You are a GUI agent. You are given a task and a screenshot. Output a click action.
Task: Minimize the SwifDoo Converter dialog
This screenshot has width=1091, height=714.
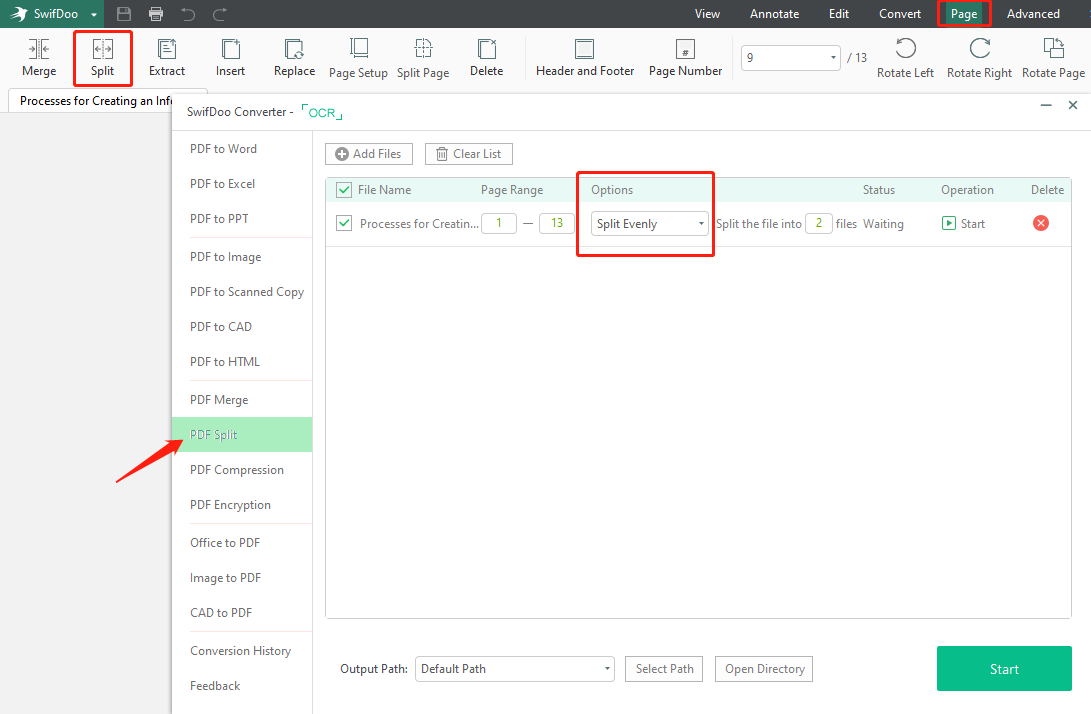1046,105
